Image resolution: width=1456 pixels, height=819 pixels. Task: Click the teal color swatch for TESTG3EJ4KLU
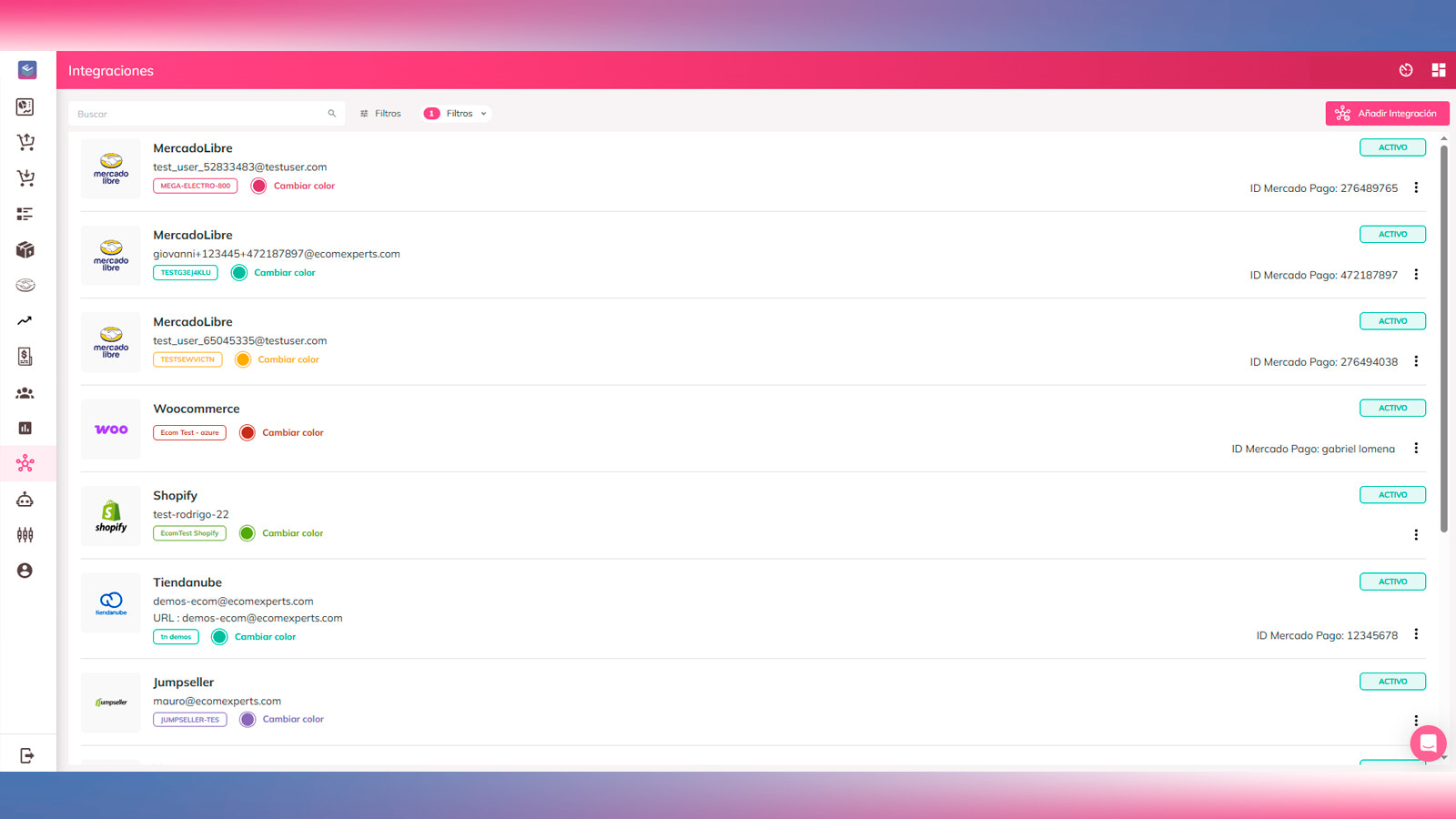click(239, 273)
